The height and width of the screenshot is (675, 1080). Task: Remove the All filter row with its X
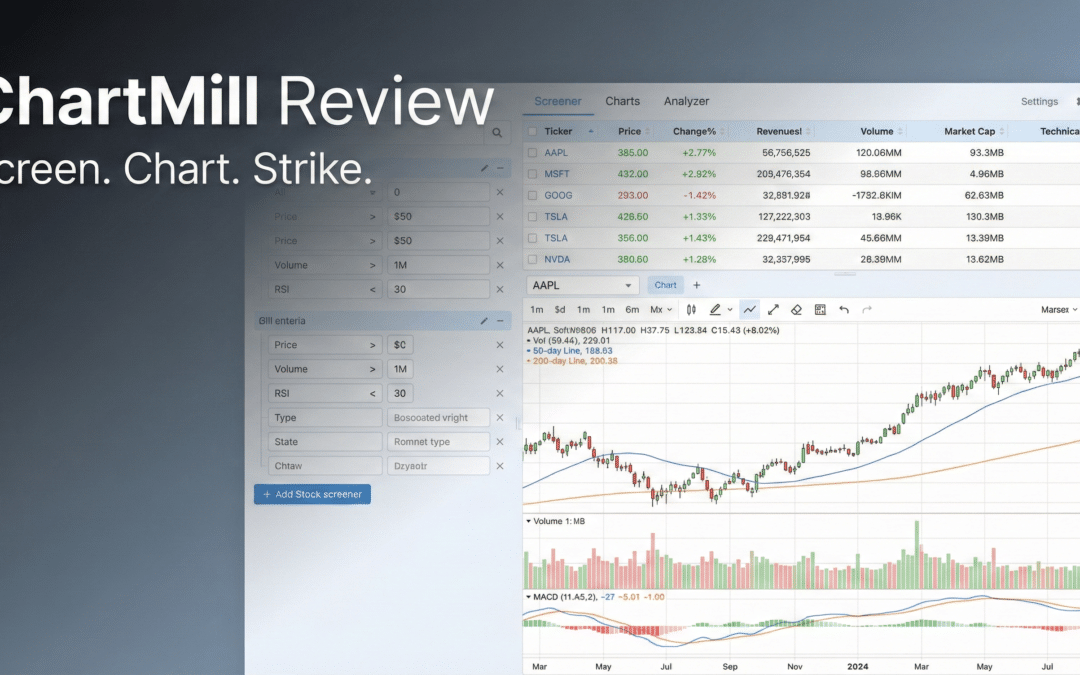pos(500,192)
